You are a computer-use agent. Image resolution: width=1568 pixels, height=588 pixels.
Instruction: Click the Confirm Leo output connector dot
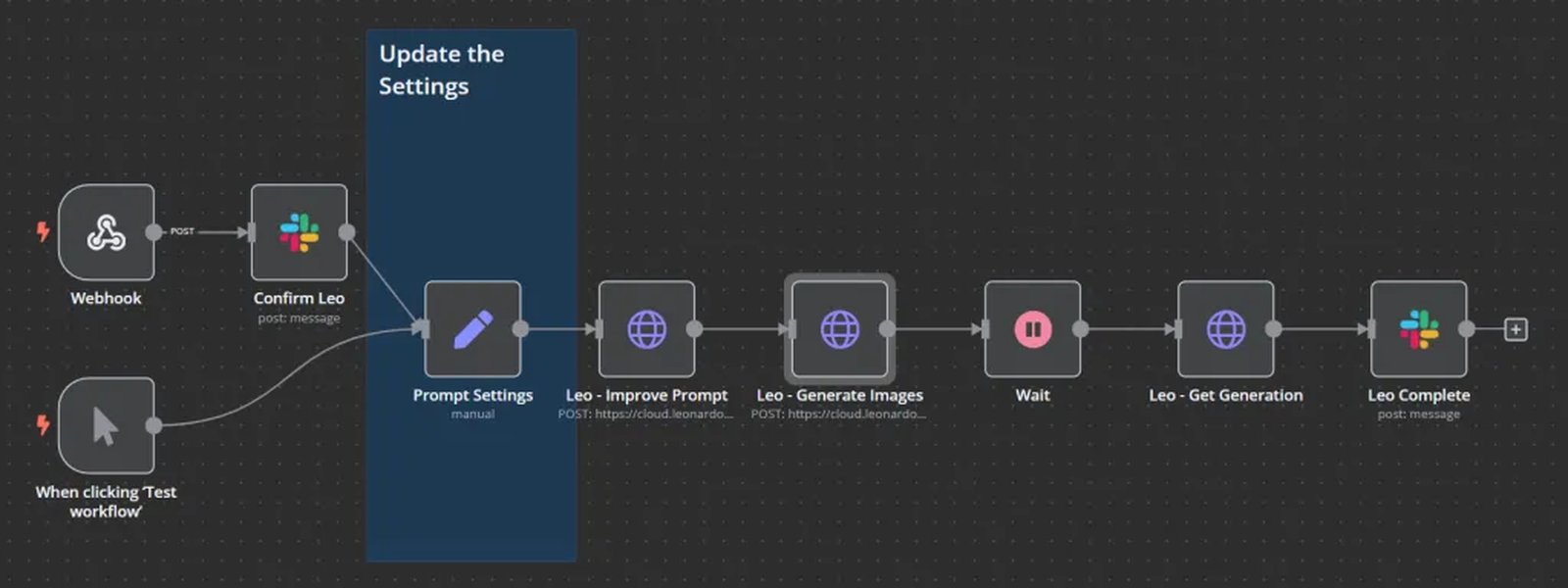pyautogui.click(x=347, y=232)
